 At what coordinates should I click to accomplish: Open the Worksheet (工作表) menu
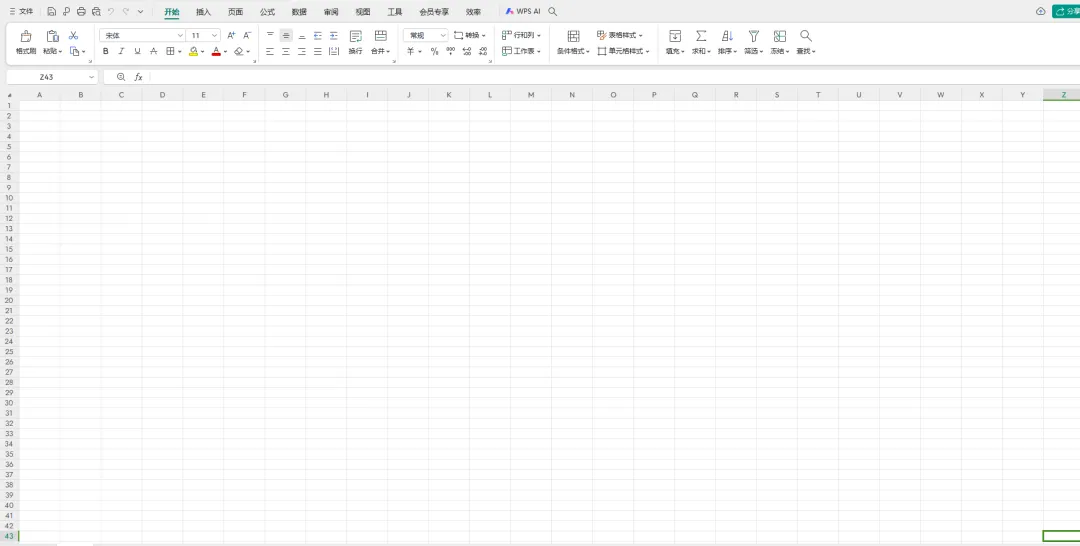(521, 52)
